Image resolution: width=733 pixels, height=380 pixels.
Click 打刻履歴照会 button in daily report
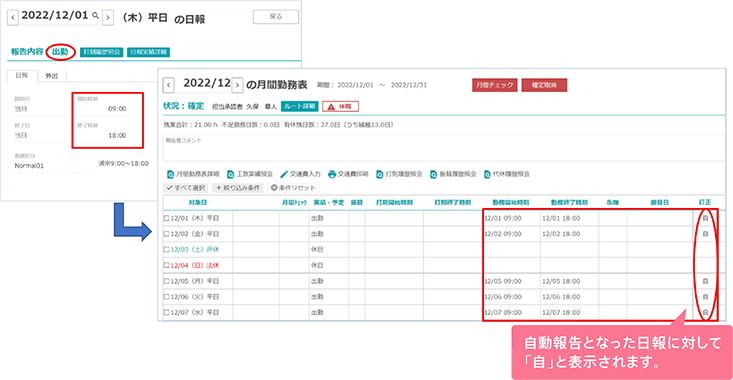(x=101, y=52)
